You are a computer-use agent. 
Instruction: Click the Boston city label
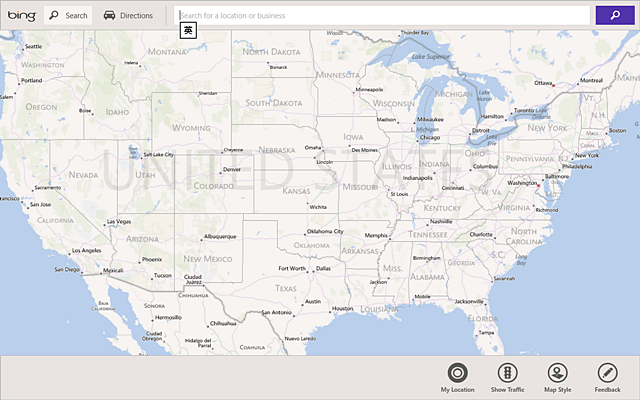coord(618,131)
